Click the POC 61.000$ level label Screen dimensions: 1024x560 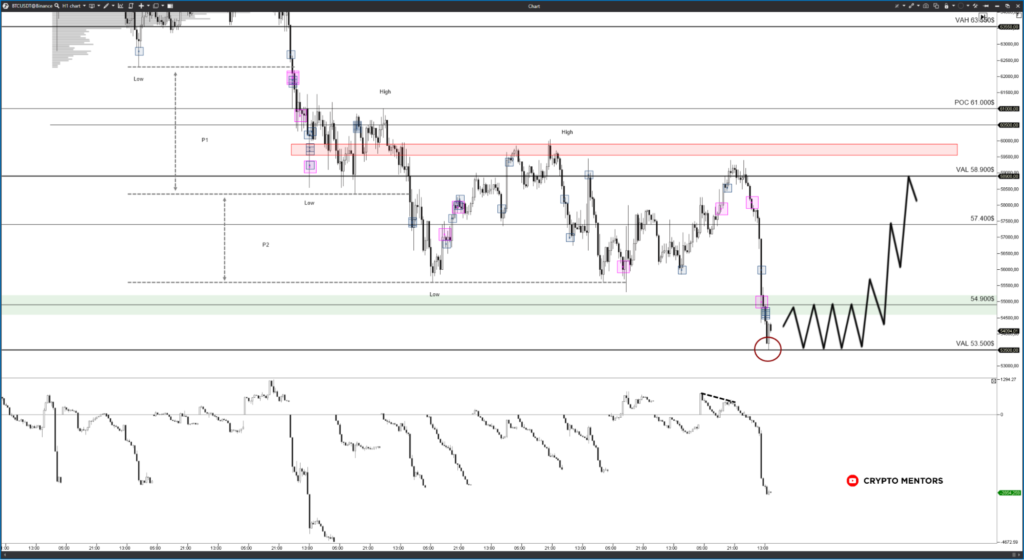973,102
